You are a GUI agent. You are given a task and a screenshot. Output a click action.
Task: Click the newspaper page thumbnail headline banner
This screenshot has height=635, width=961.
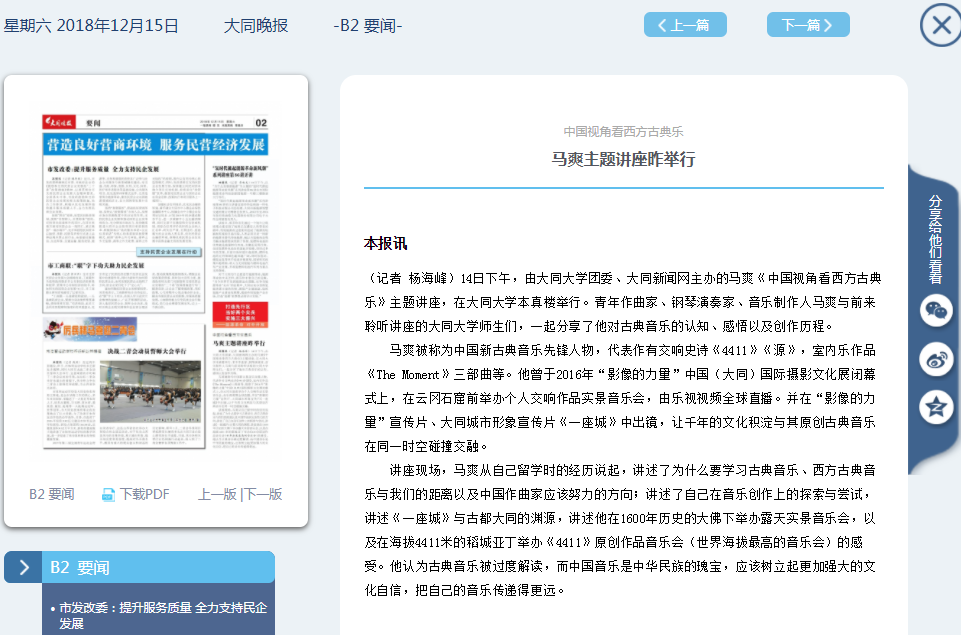point(155,145)
